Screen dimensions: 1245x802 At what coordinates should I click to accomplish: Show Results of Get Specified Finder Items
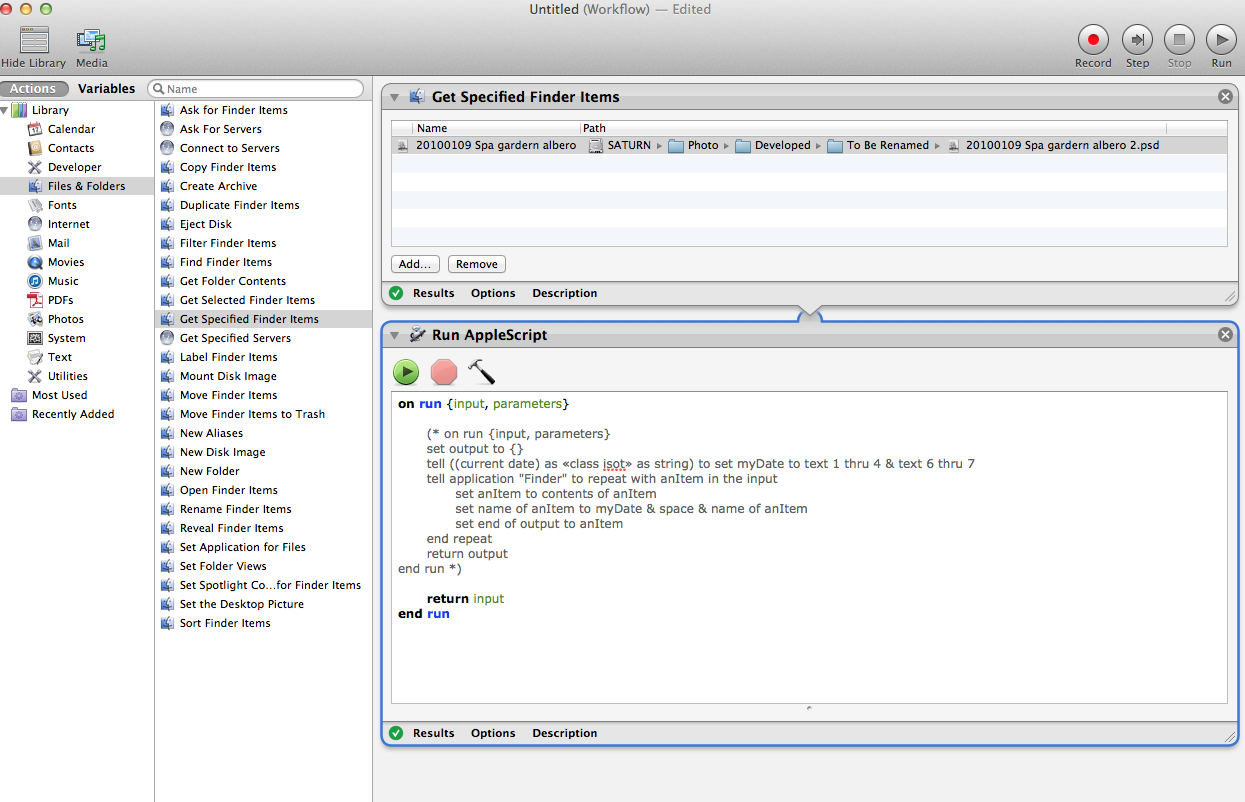(434, 293)
